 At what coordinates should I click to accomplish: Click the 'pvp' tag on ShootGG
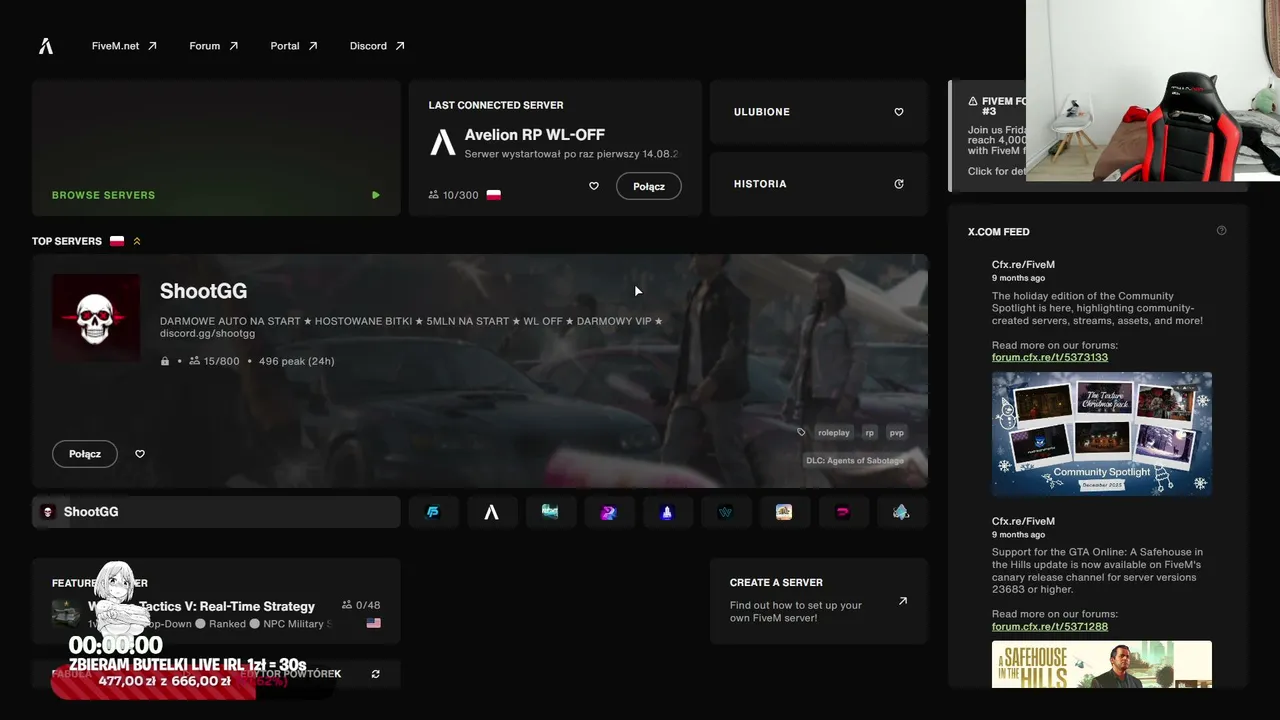(x=896, y=433)
